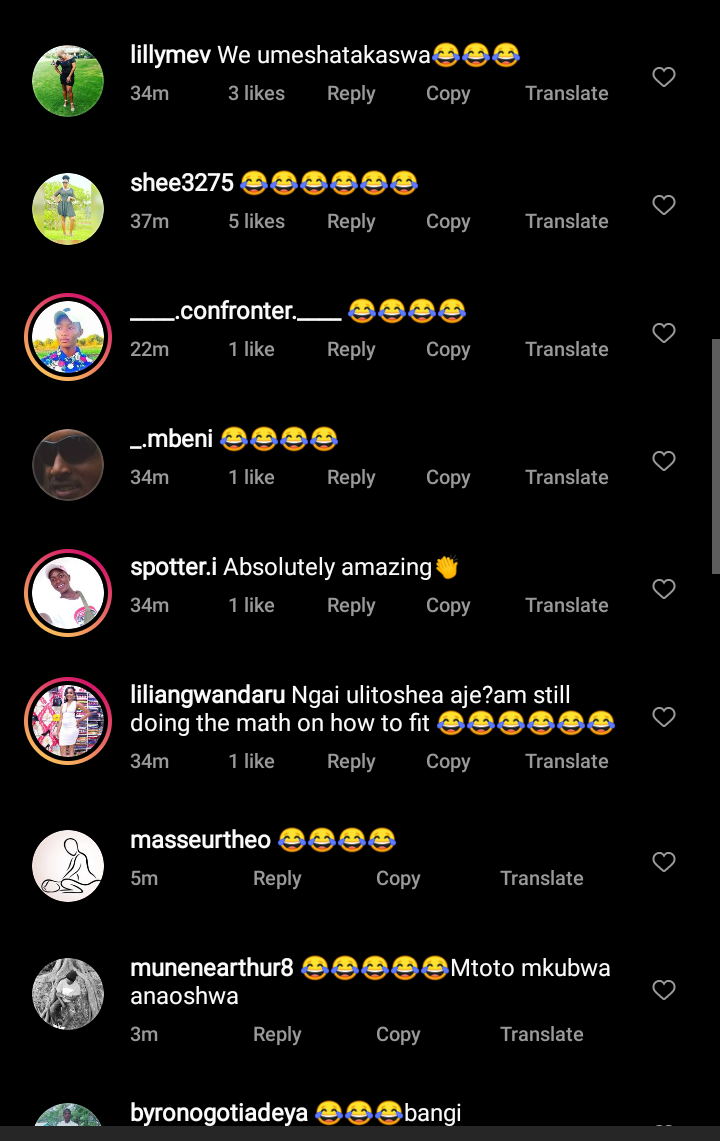The height and width of the screenshot is (1141, 720).
Task: Click the comments scrollbar thumb
Action: click(716, 456)
